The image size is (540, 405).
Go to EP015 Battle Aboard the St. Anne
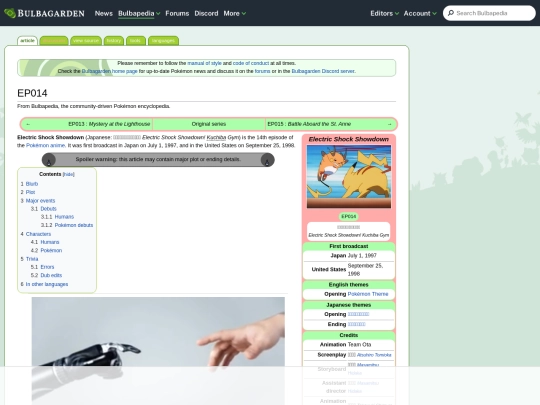(309, 124)
